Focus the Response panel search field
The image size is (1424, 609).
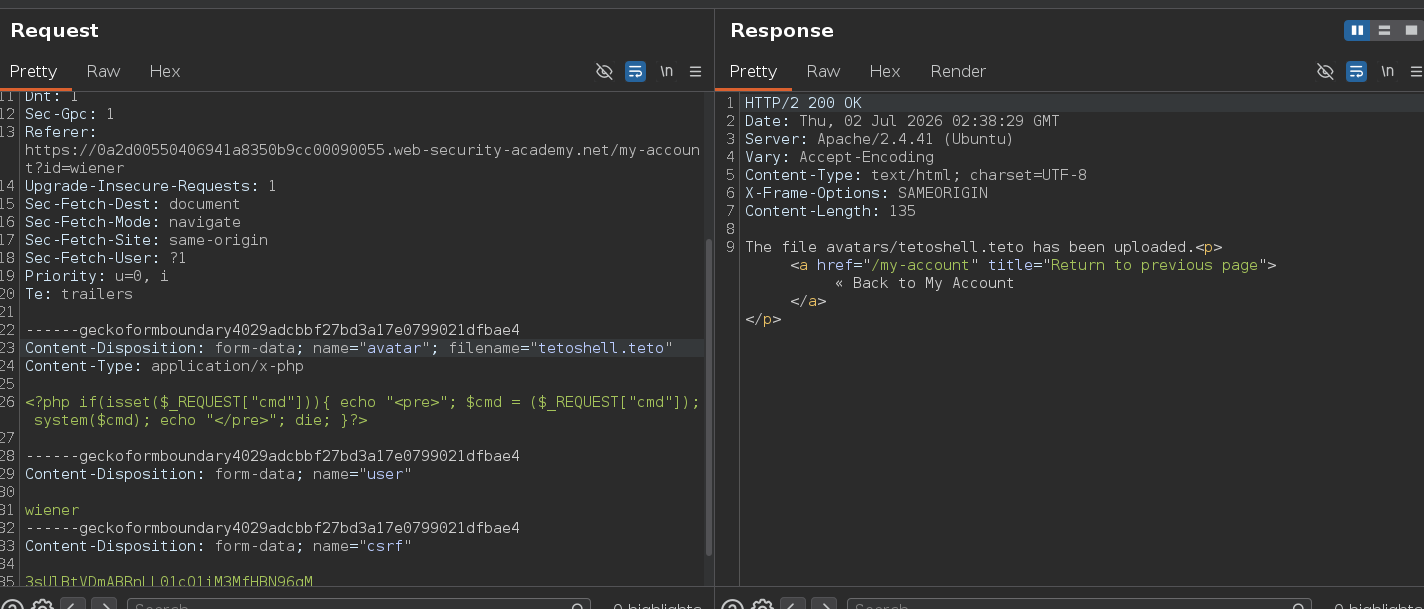click(1078, 604)
